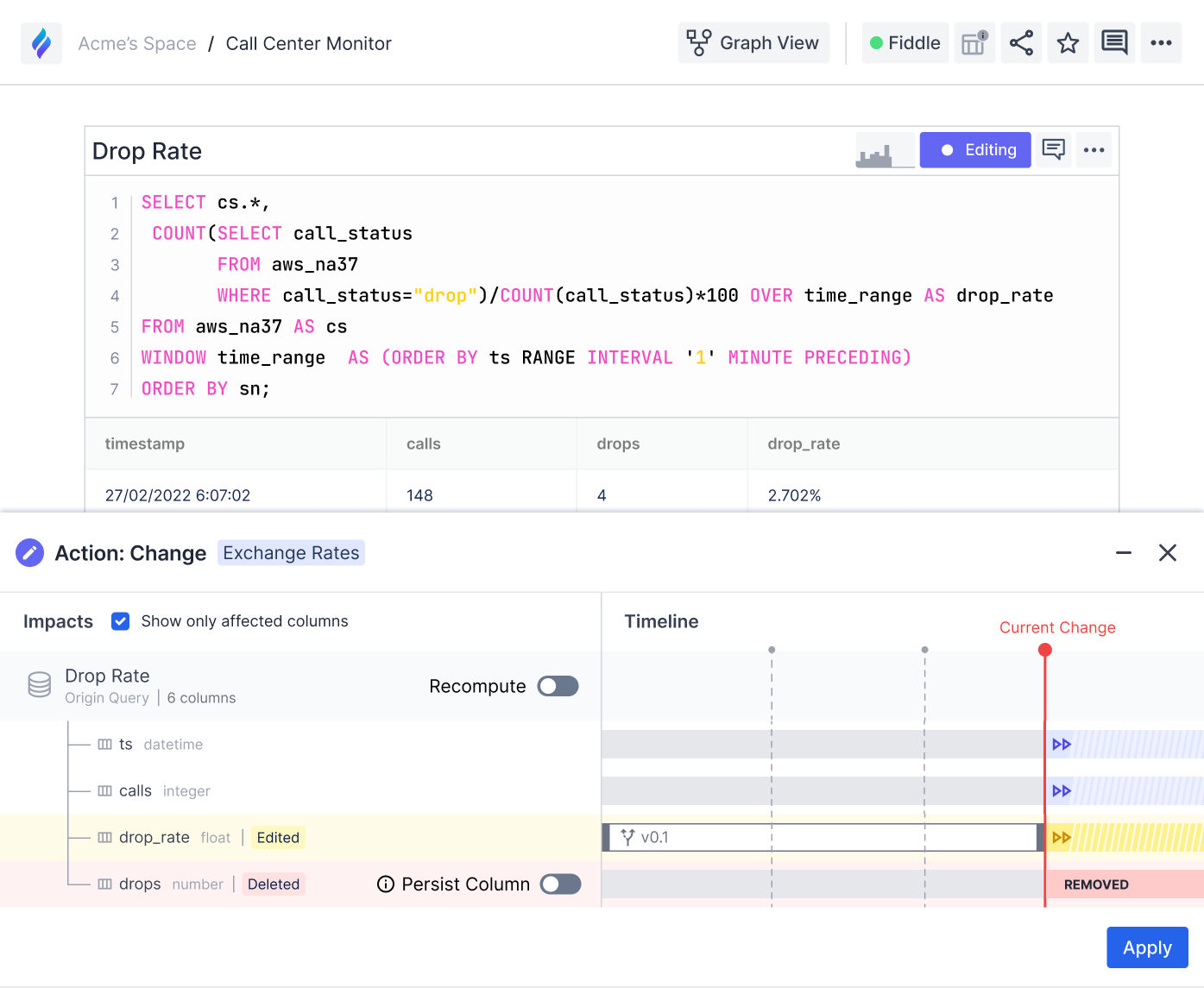The image size is (1204, 988).
Task: Collapse the Action: Change panel
Action: (x=1123, y=552)
